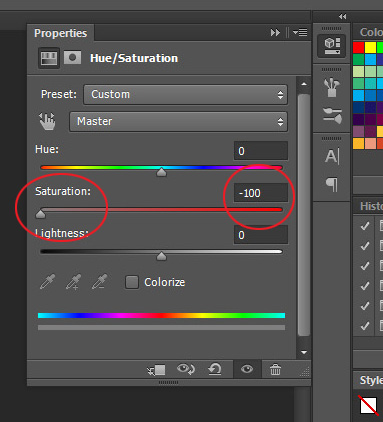Click the Saturation value field showing -100
This screenshot has height=422, width=383.
261,193
